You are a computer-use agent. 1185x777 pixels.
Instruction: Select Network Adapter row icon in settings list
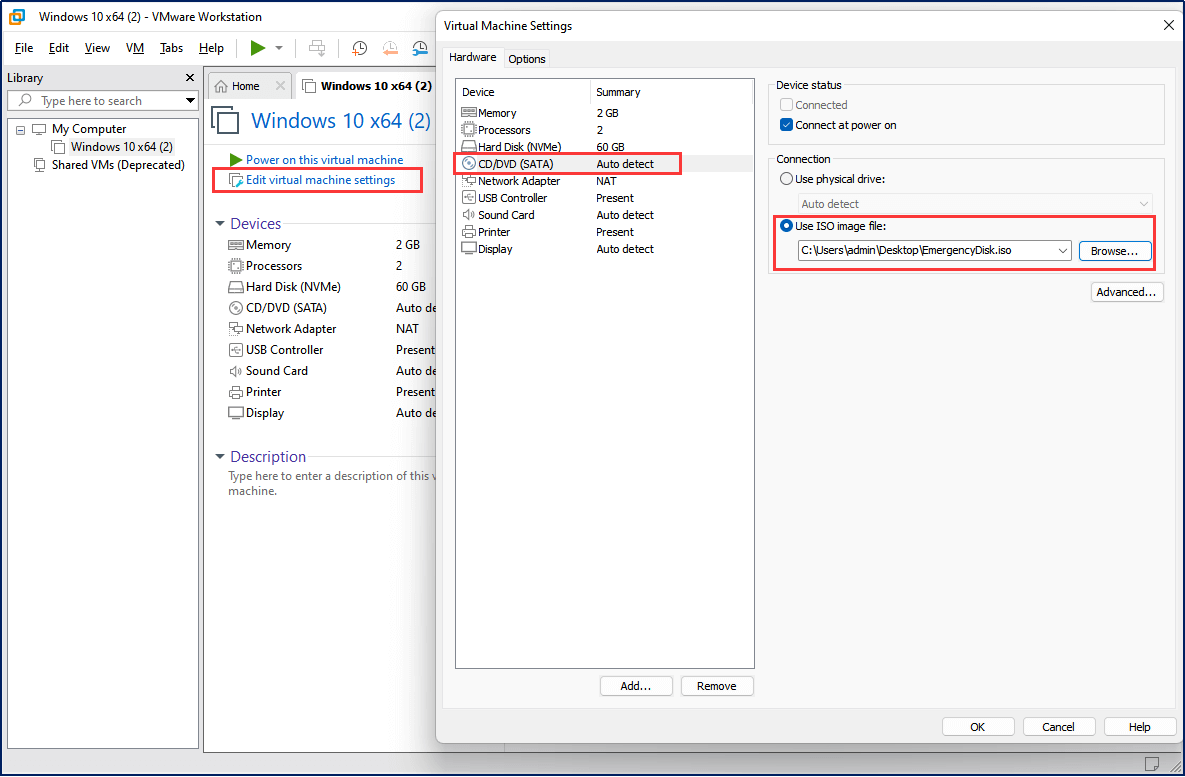(x=469, y=181)
